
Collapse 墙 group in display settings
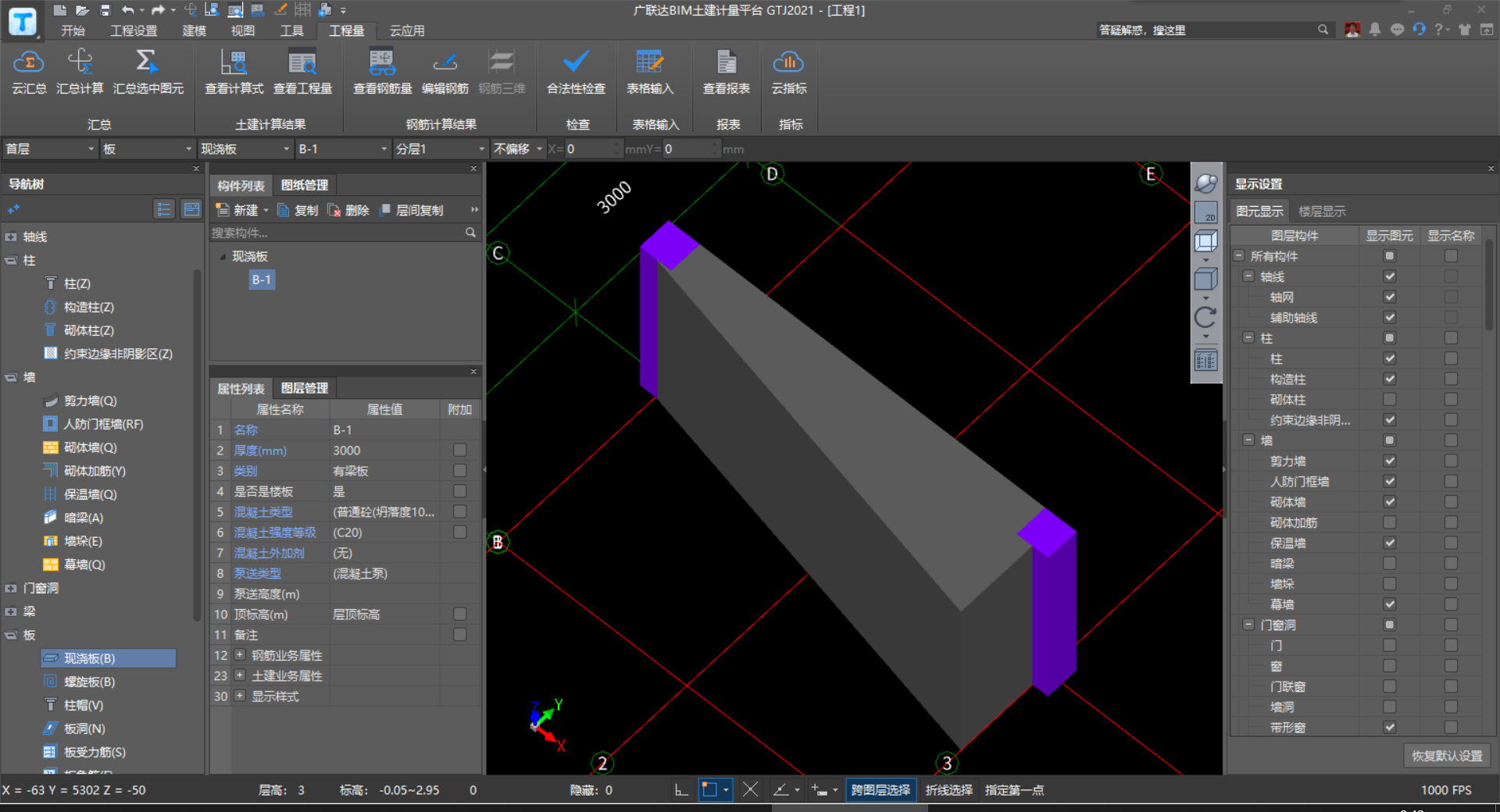[x=1248, y=440]
